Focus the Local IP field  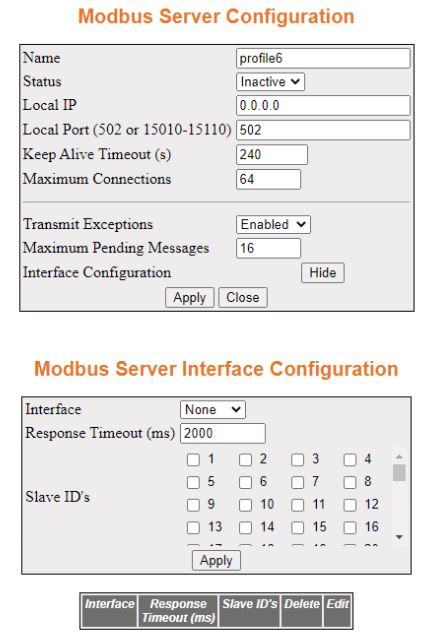coord(323,105)
